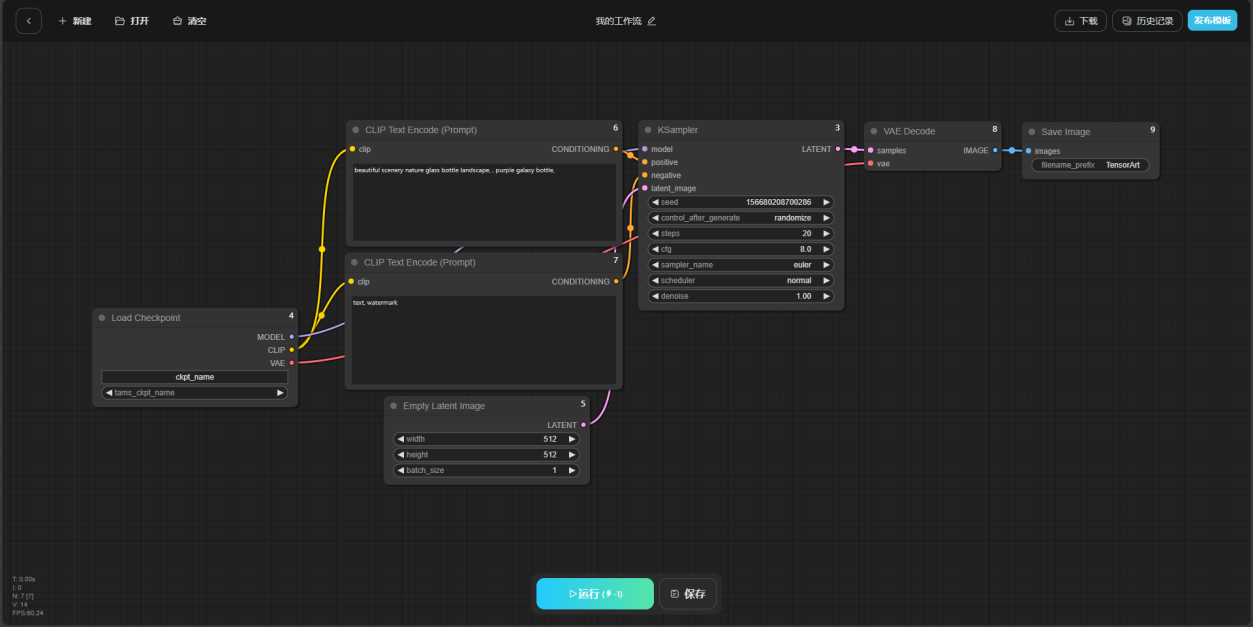Click the filename_prefix input field

(1090, 165)
